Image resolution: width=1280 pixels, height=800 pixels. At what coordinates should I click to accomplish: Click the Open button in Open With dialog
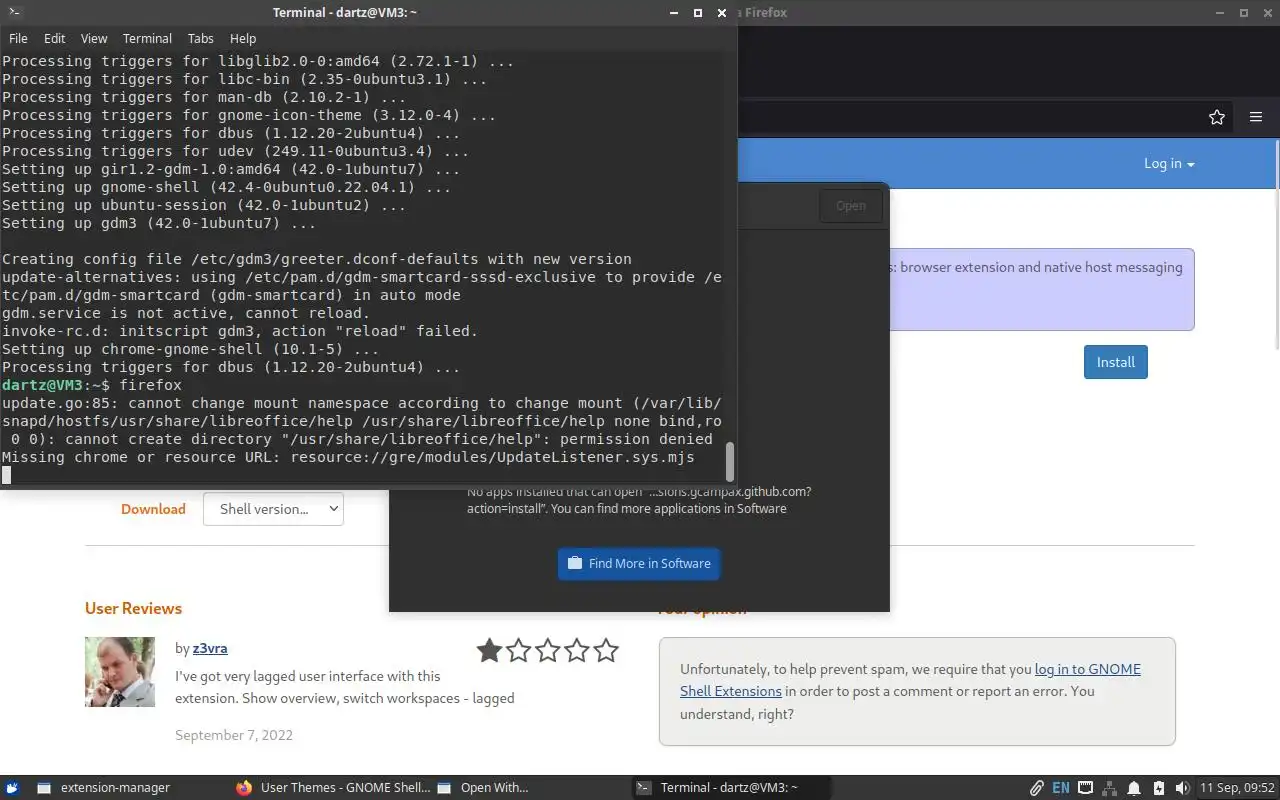coord(851,205)
